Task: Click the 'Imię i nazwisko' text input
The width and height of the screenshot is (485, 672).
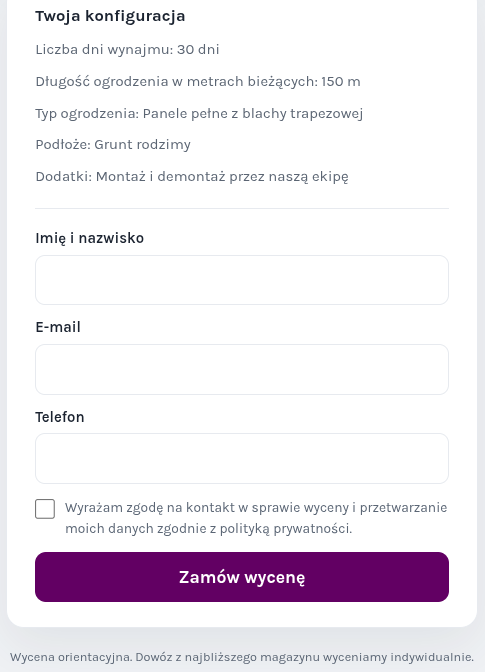Action: 242,280
